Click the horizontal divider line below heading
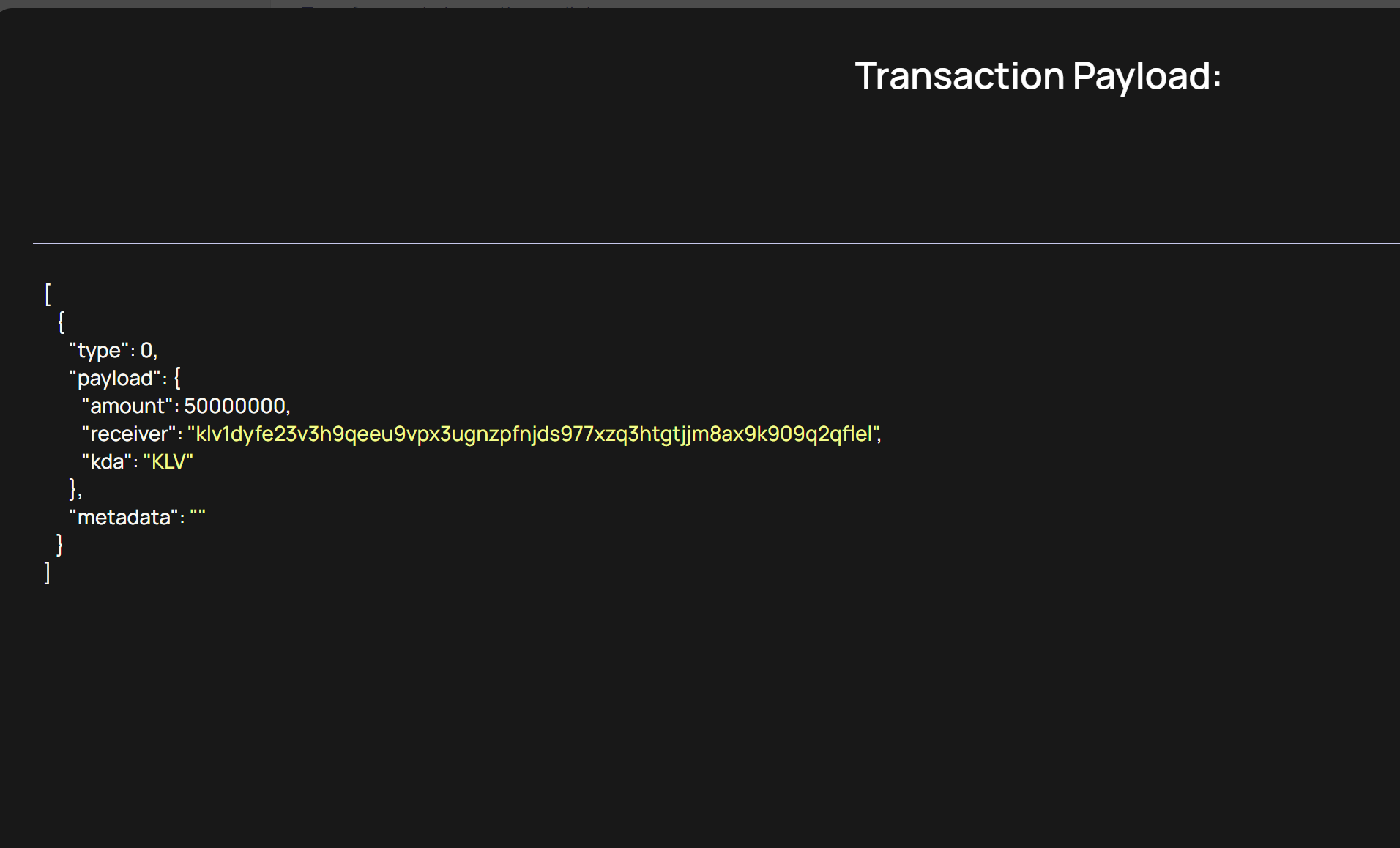Viewport: 1400px width, 848px height. (x=716, y=243)
